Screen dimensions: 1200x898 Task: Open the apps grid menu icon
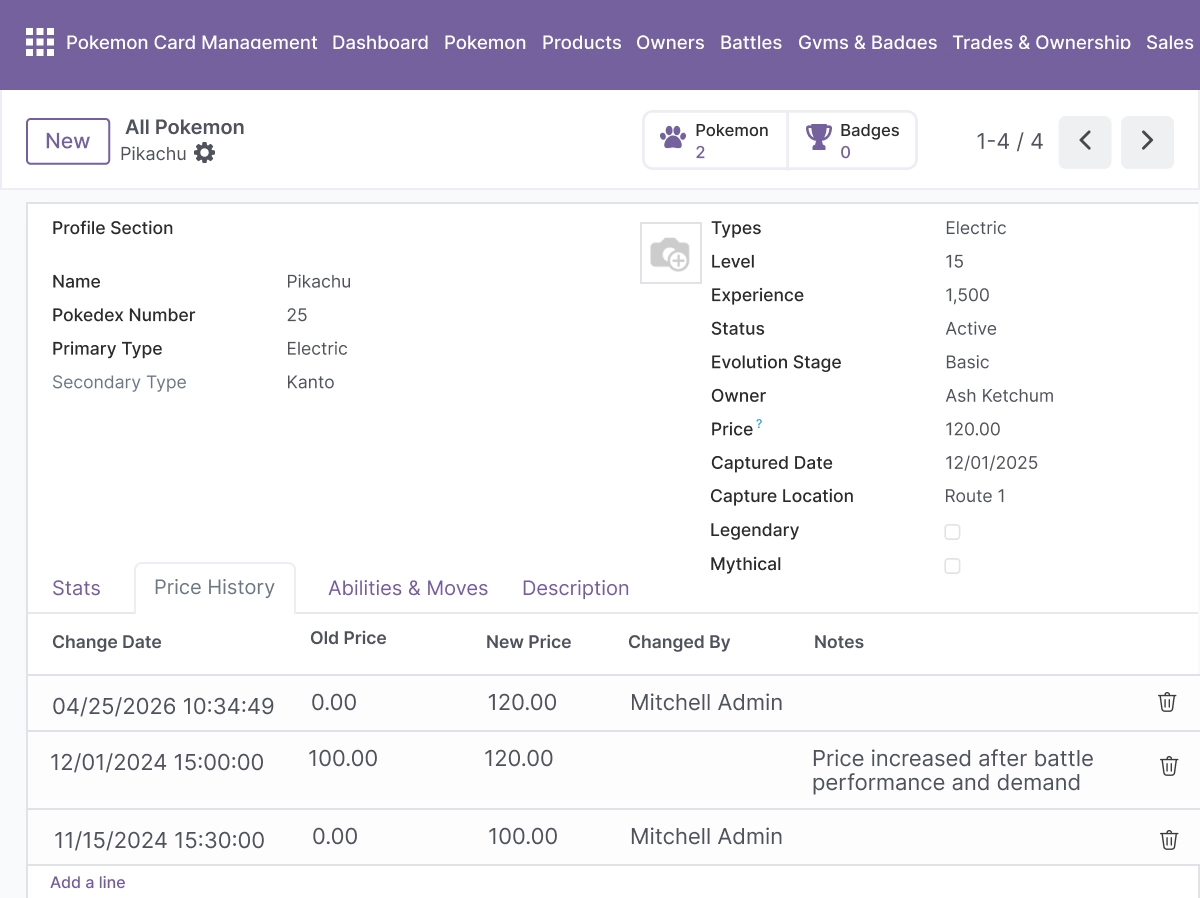[40, 42]
